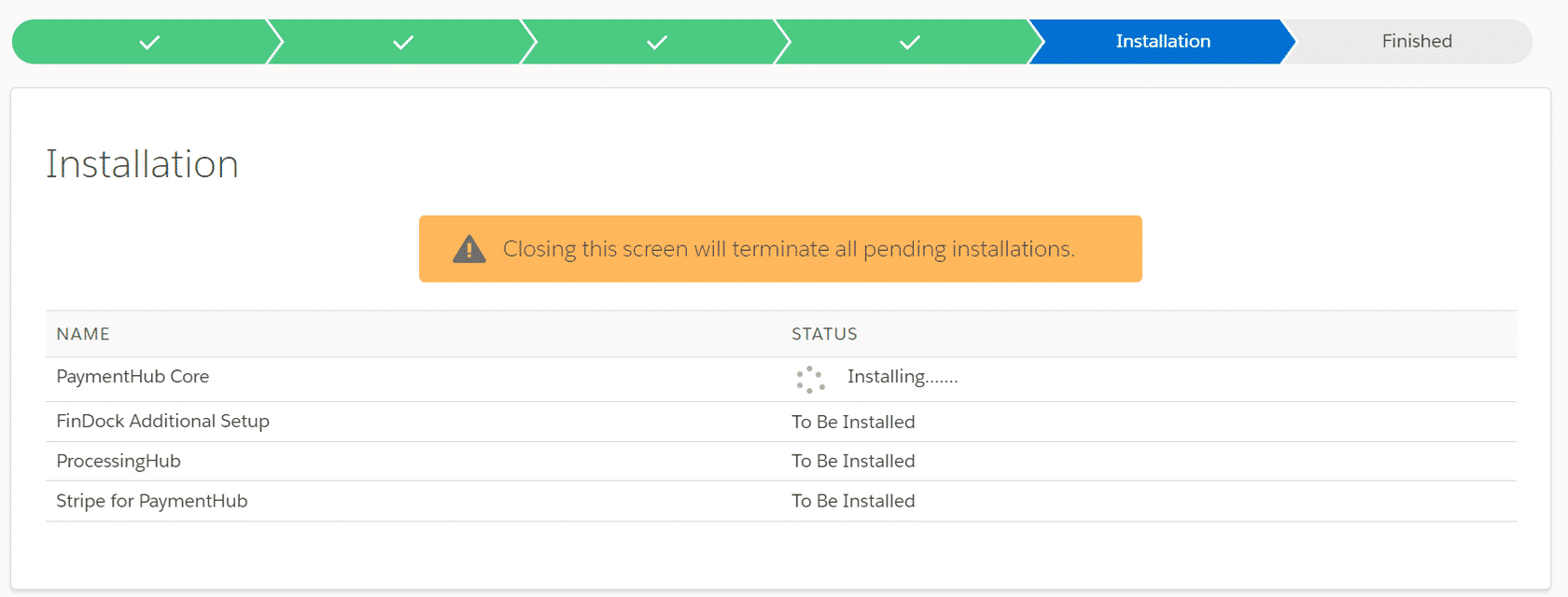
Task: Click the STATUS column header
Action: (x=824, y=333)
